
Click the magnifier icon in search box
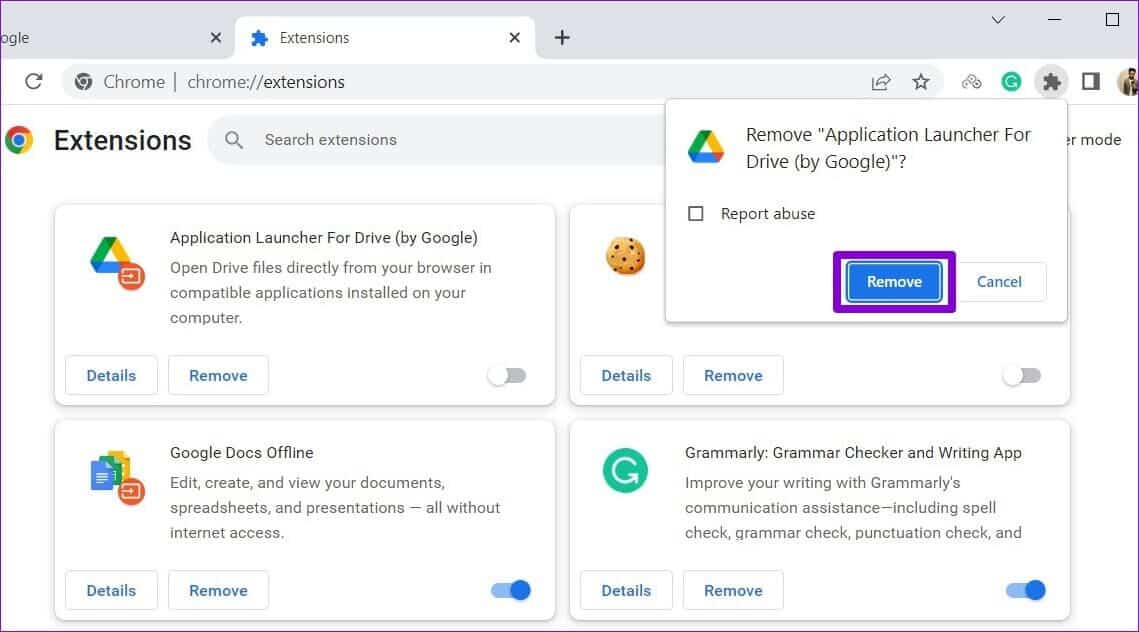click(x=233, y=139)
